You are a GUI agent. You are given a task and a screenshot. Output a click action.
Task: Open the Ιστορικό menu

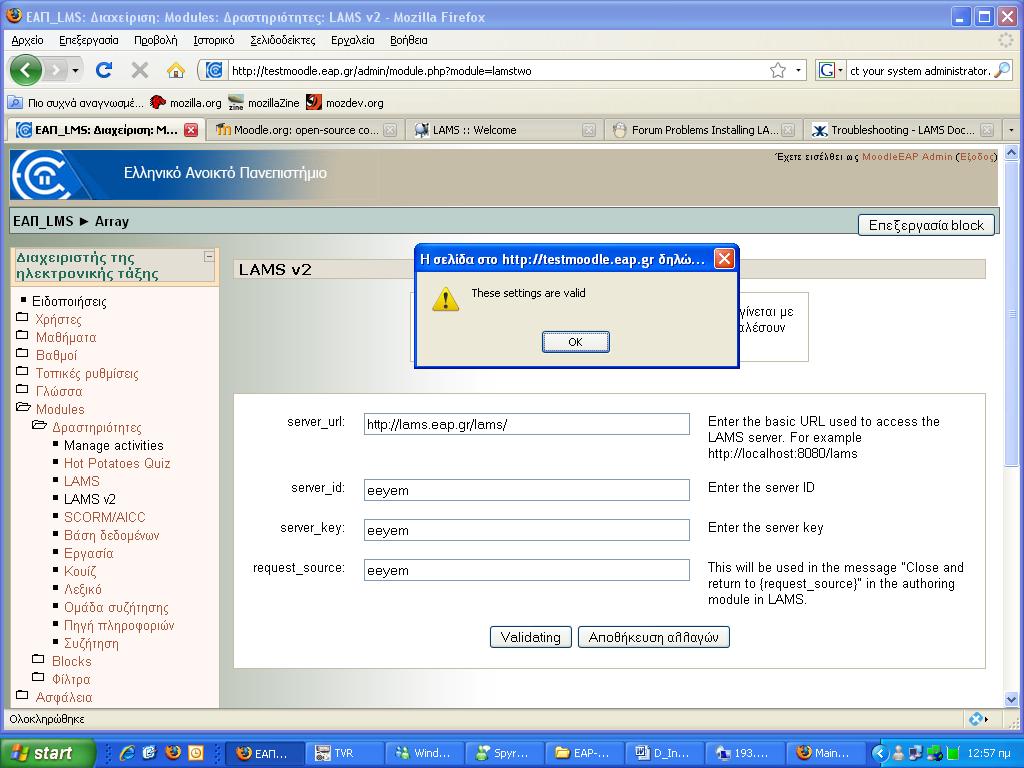[x=213, y=40]
